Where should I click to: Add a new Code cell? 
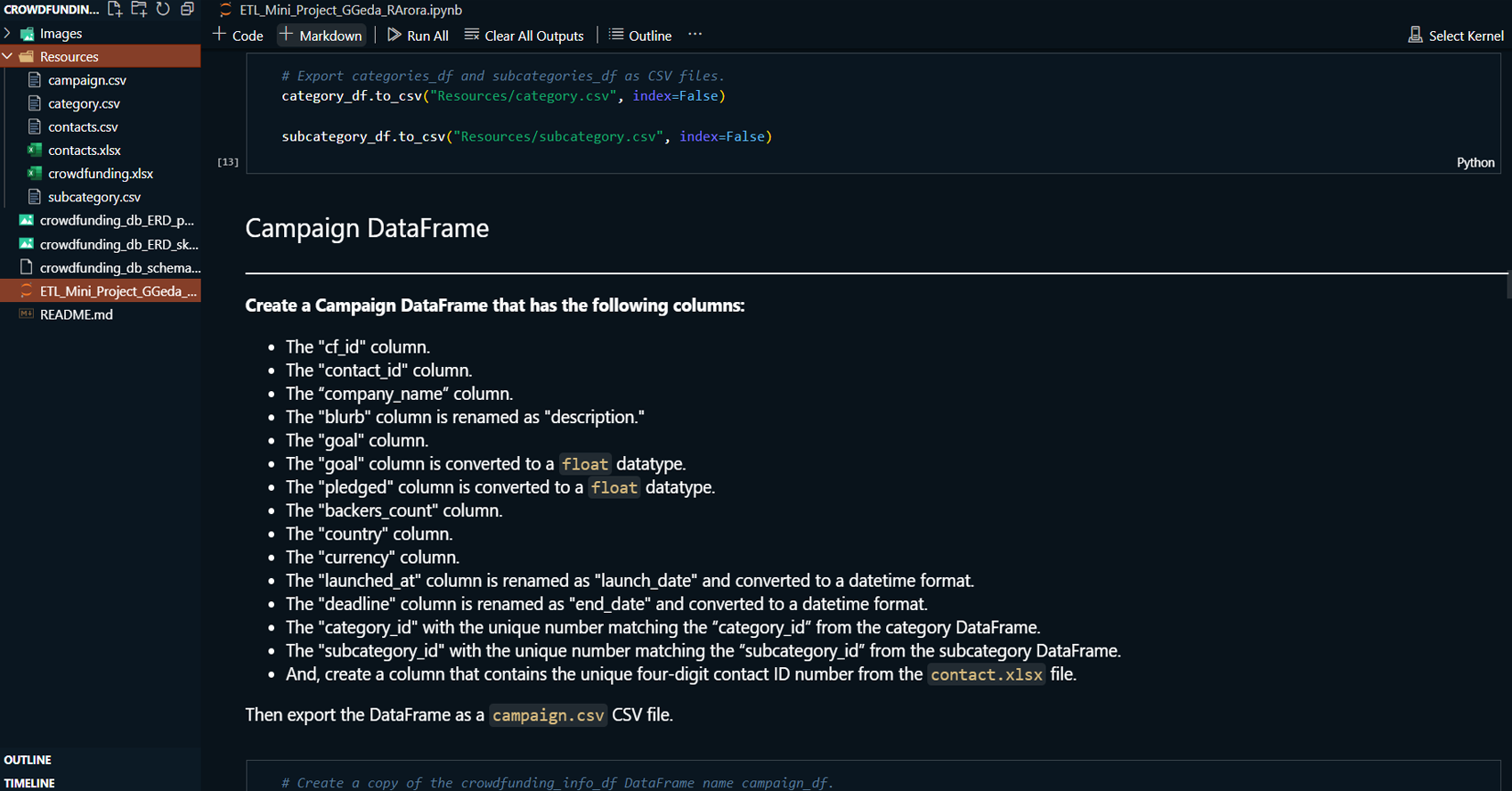(239, 36)
